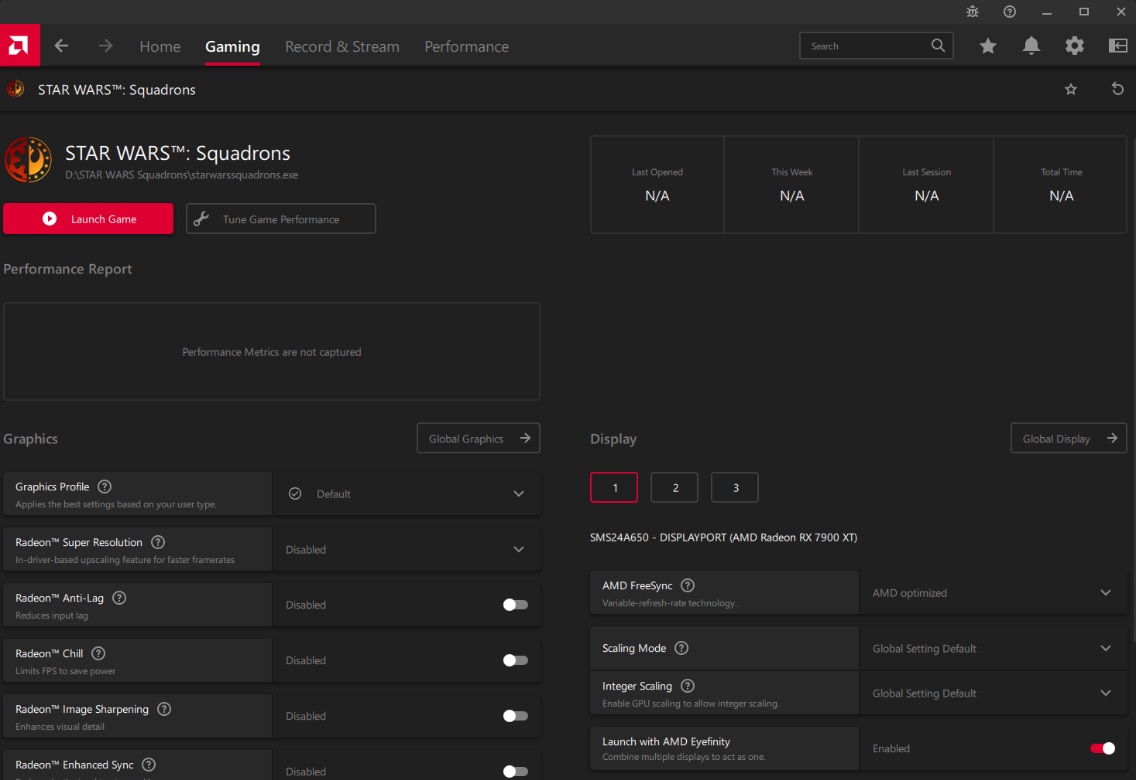This screenshot has width=1136, height=780.
Task: Open the bug report tool icon
Action: (x=972, y=12)
